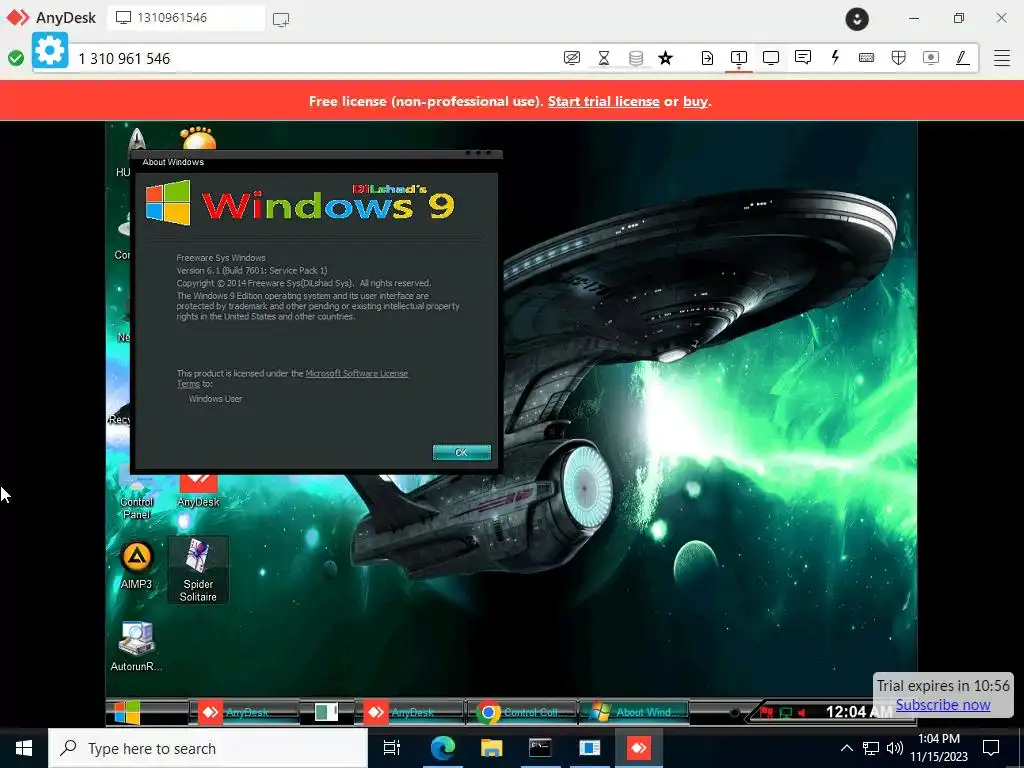Image resolution: width=1024 pixels, height=768 pixels.
Task: Click the blue gear icon beside address
Action: pyautogui.click(x=50, y=50)
